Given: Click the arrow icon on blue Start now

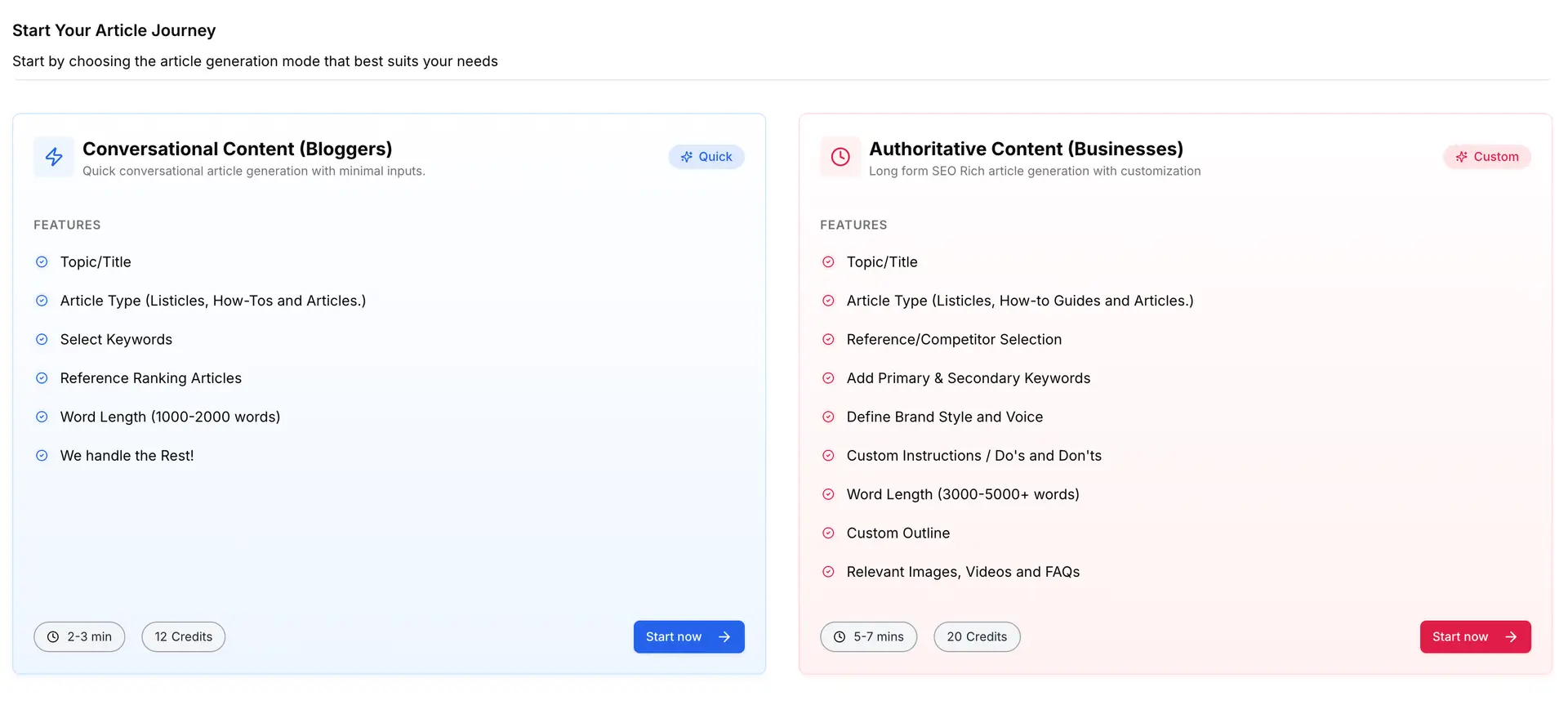Looking at the screenshot, I should [x=724, y=637].
